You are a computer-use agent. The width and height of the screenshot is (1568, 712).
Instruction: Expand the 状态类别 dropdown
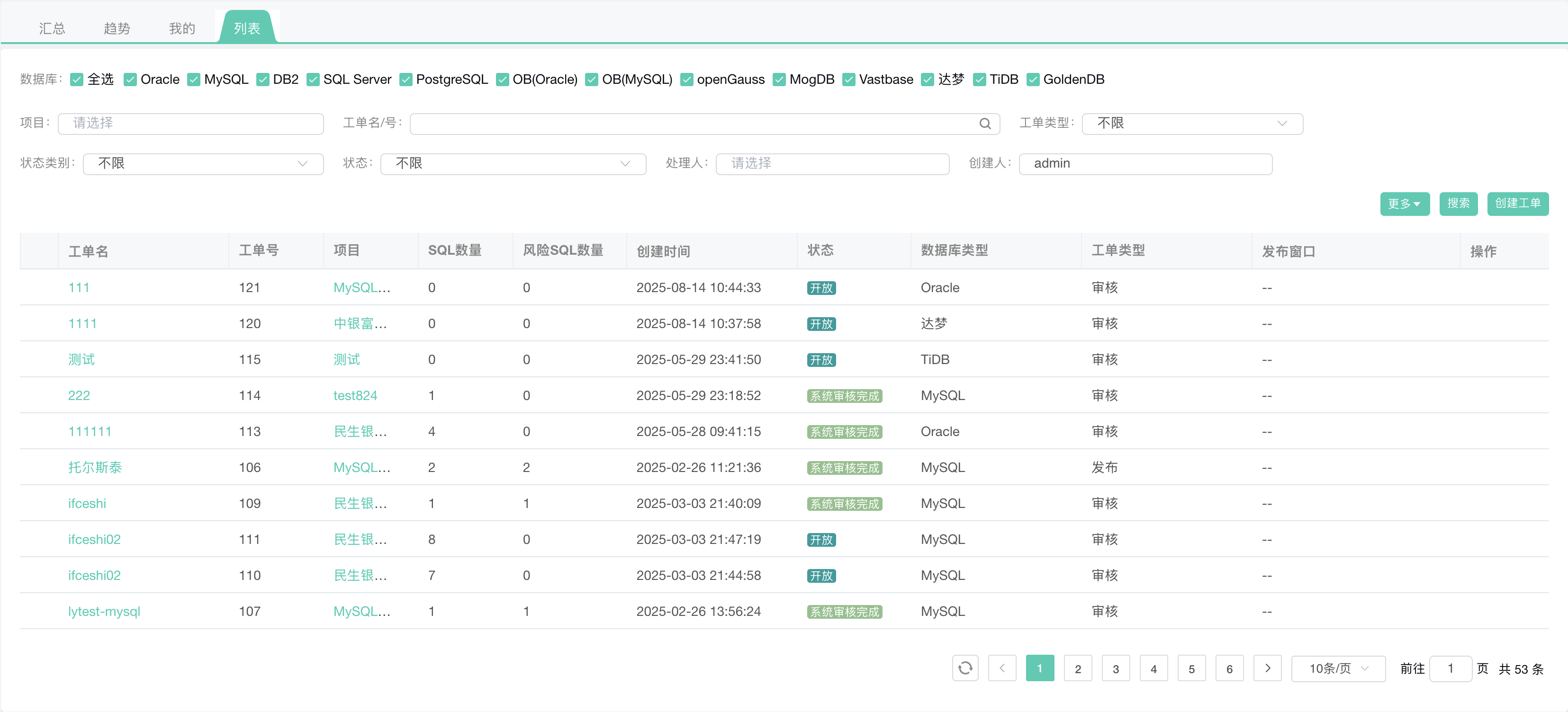pyautogui.click(x=203, y=164)
